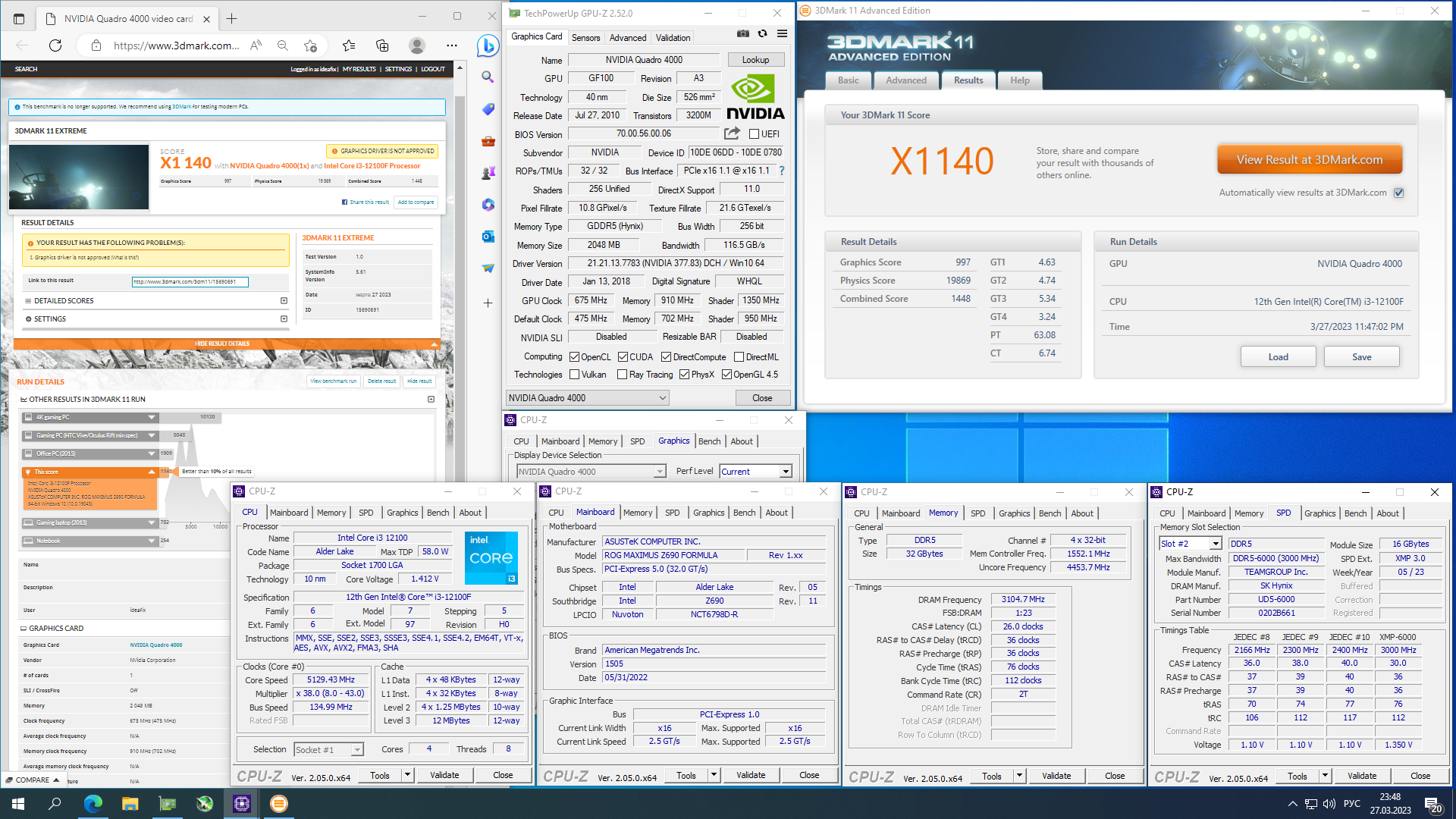1456x819 pixels.
Task: Toggle DirectML checkbox in GPU-Z
Action: click(x=739, y=357)
